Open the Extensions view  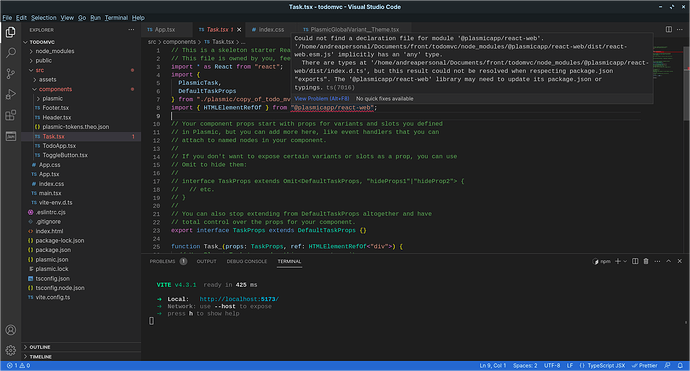11,115
